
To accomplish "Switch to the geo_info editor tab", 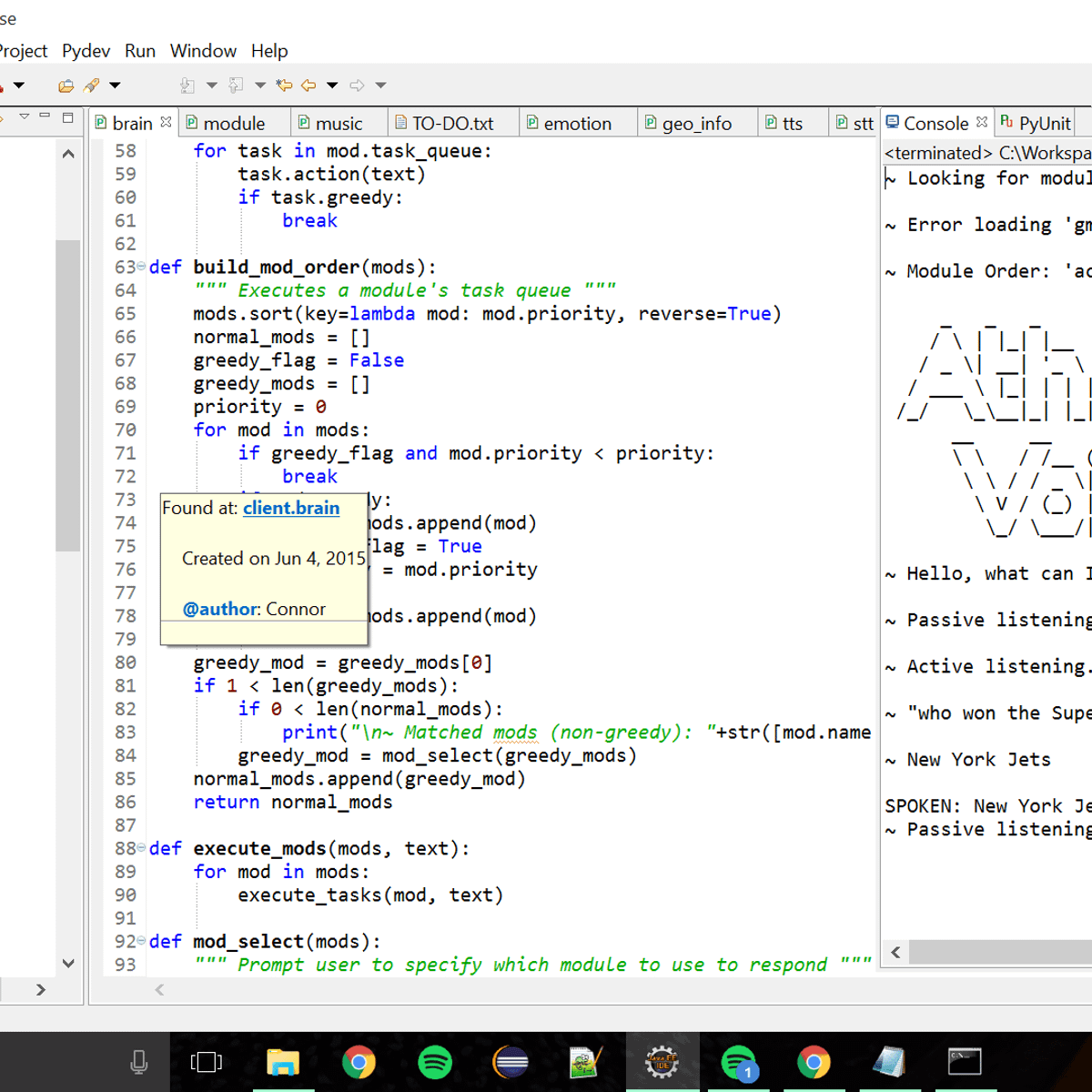I will tap(696, 123).
